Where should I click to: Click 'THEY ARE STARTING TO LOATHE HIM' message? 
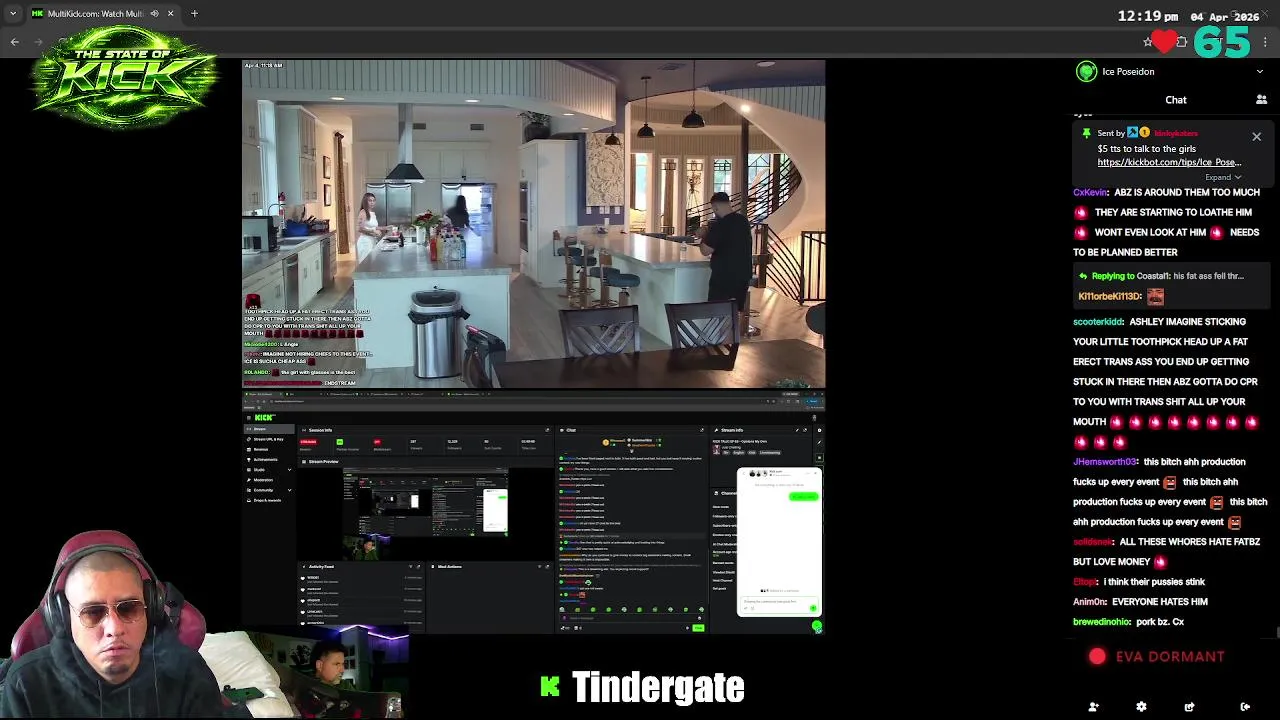[x=1173, y=212]
